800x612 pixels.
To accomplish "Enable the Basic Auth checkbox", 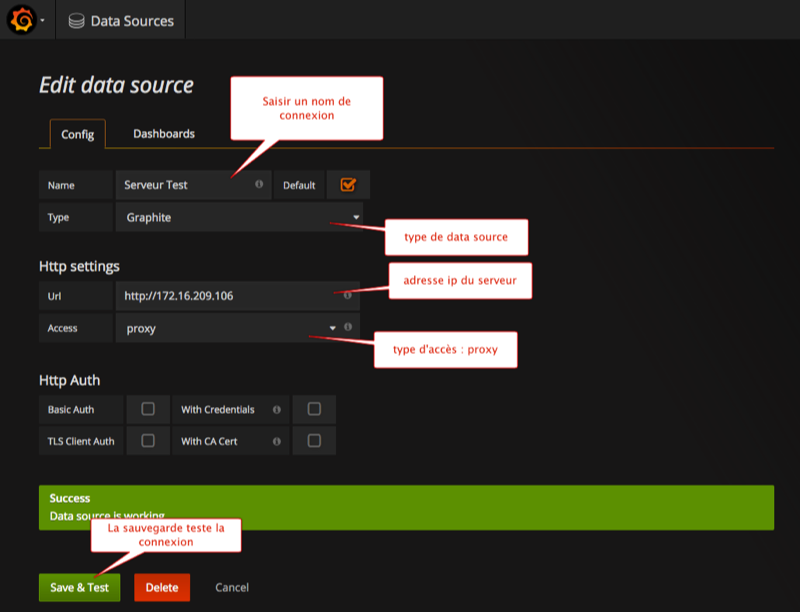I will point(148,409).
